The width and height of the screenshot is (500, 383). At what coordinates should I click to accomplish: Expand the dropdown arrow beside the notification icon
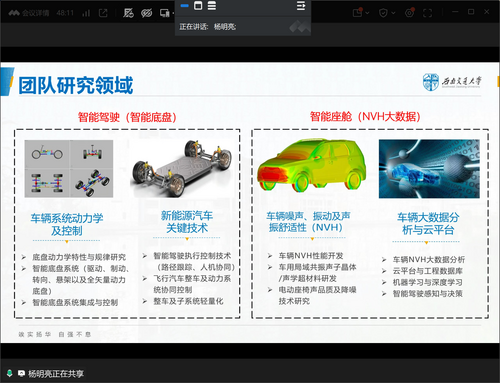(367, 13)
